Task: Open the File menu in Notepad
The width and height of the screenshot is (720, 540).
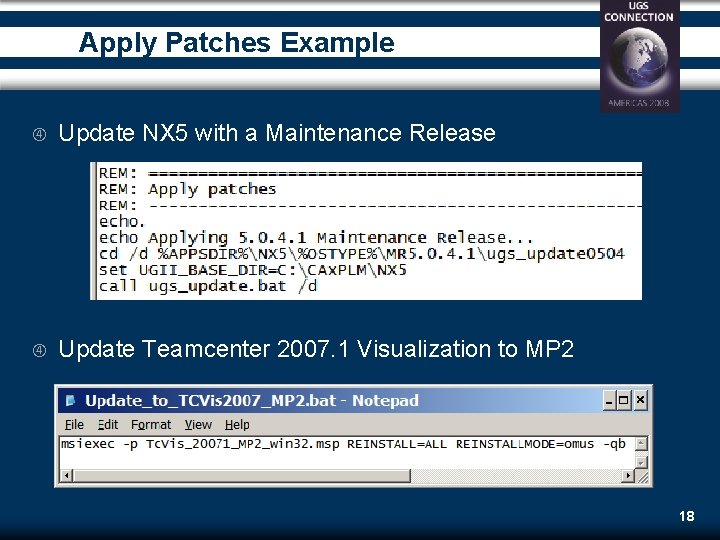Action: [x=74, y=425]
